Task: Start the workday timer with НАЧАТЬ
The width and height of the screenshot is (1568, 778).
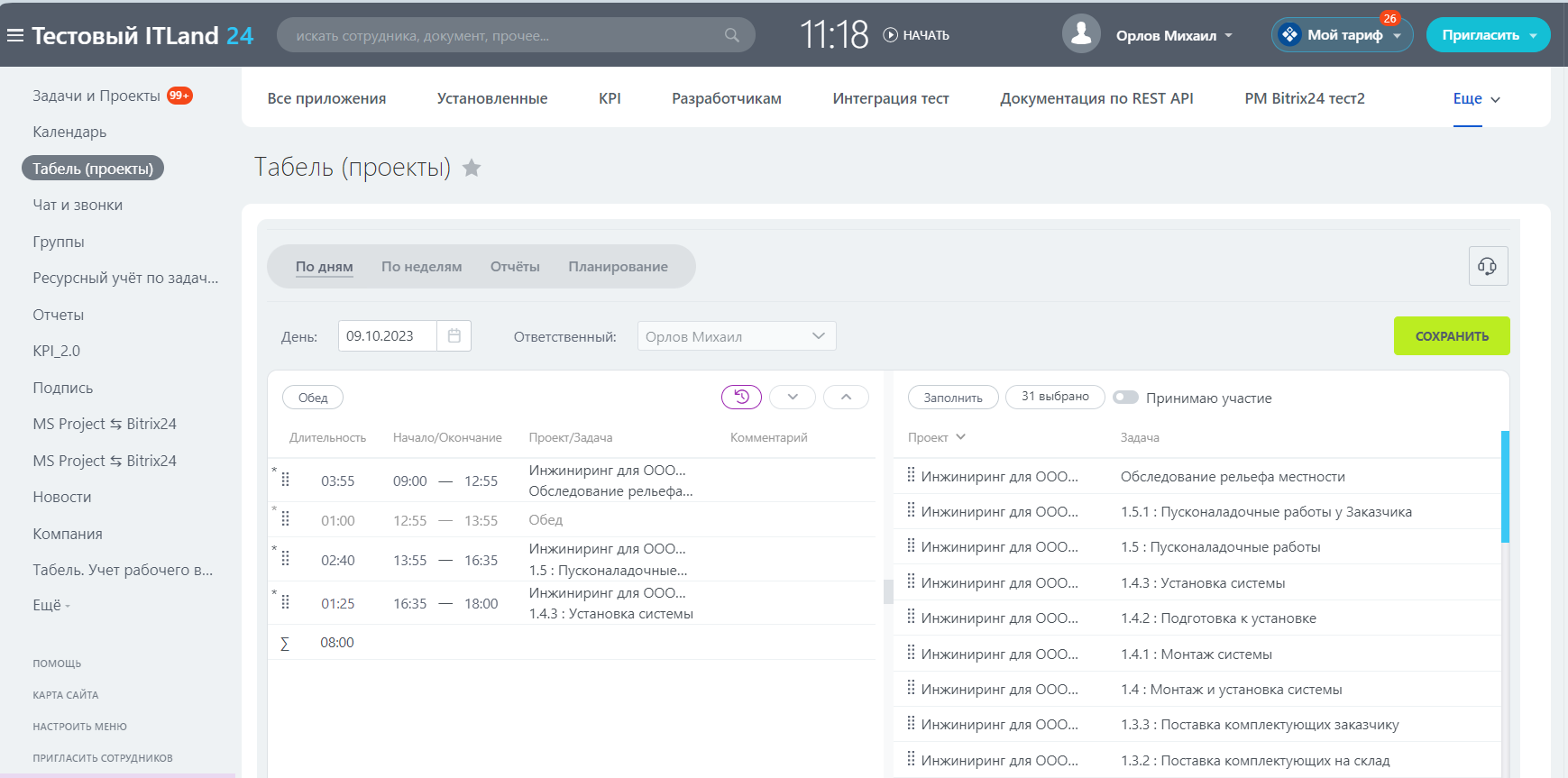Action: tap(916, 35)
